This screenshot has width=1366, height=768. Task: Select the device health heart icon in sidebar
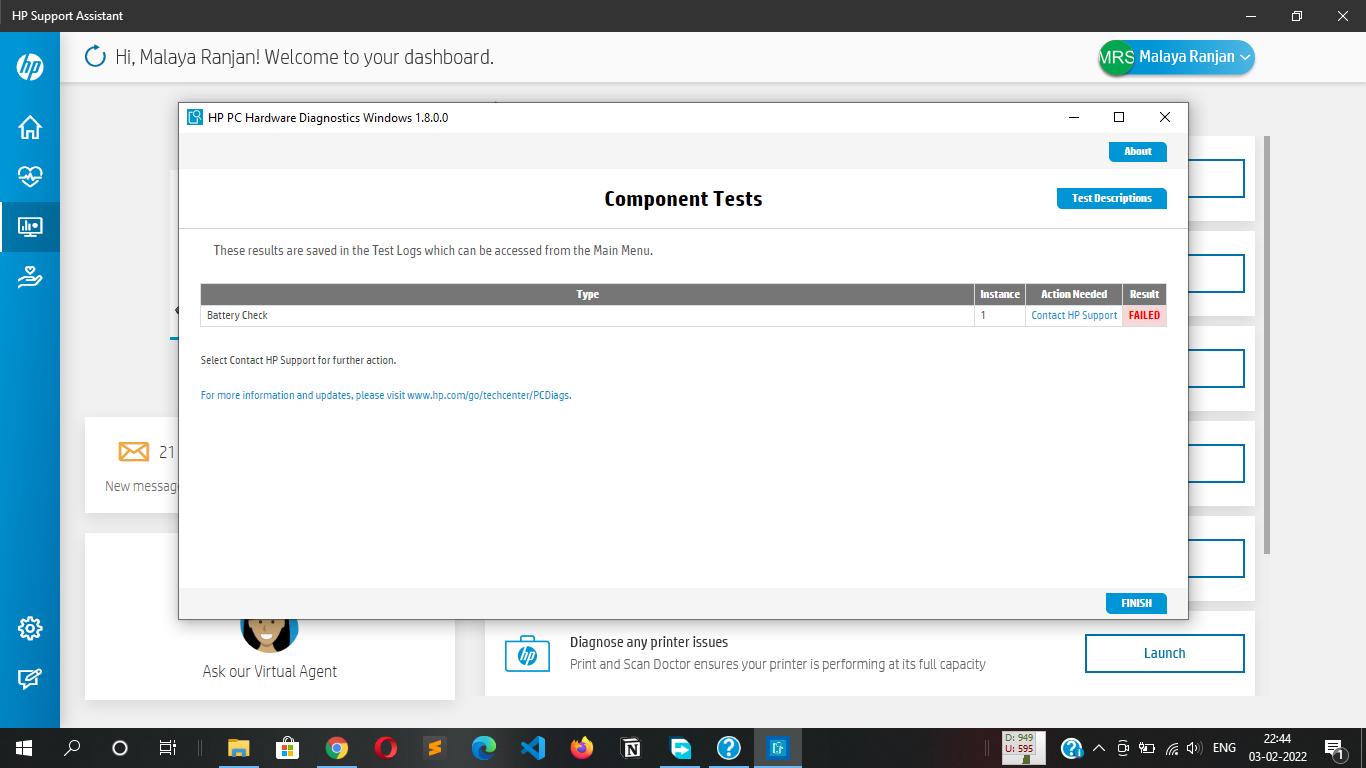29,176
